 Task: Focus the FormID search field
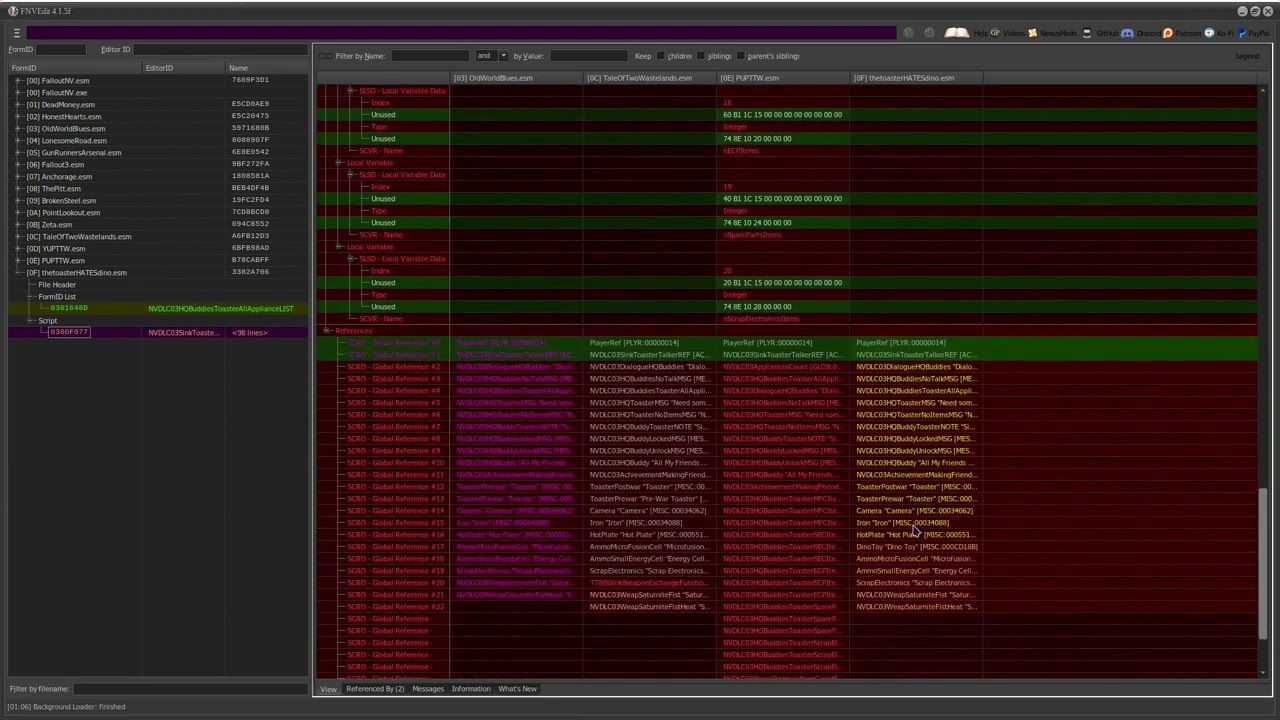click(61, 49)
